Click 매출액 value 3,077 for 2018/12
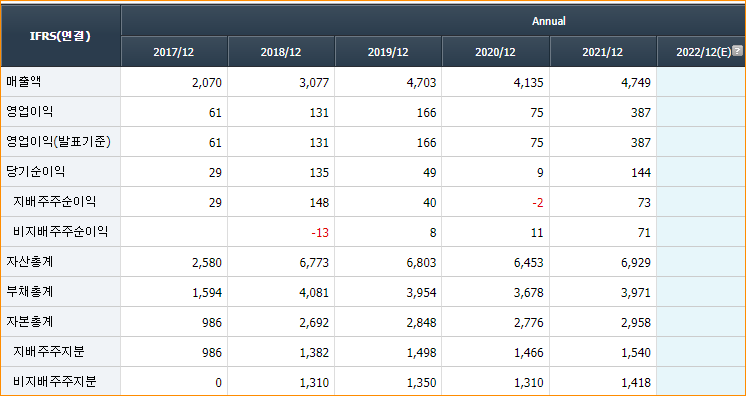This screenshot has height=396, width=746. (314, 83)
